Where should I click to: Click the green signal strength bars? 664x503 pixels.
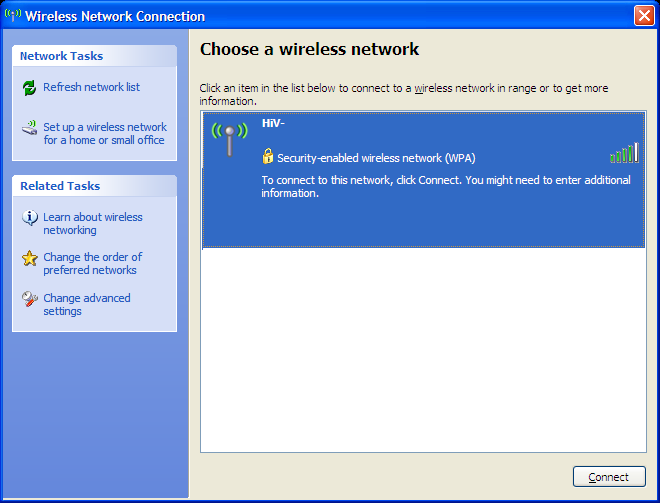624,153
